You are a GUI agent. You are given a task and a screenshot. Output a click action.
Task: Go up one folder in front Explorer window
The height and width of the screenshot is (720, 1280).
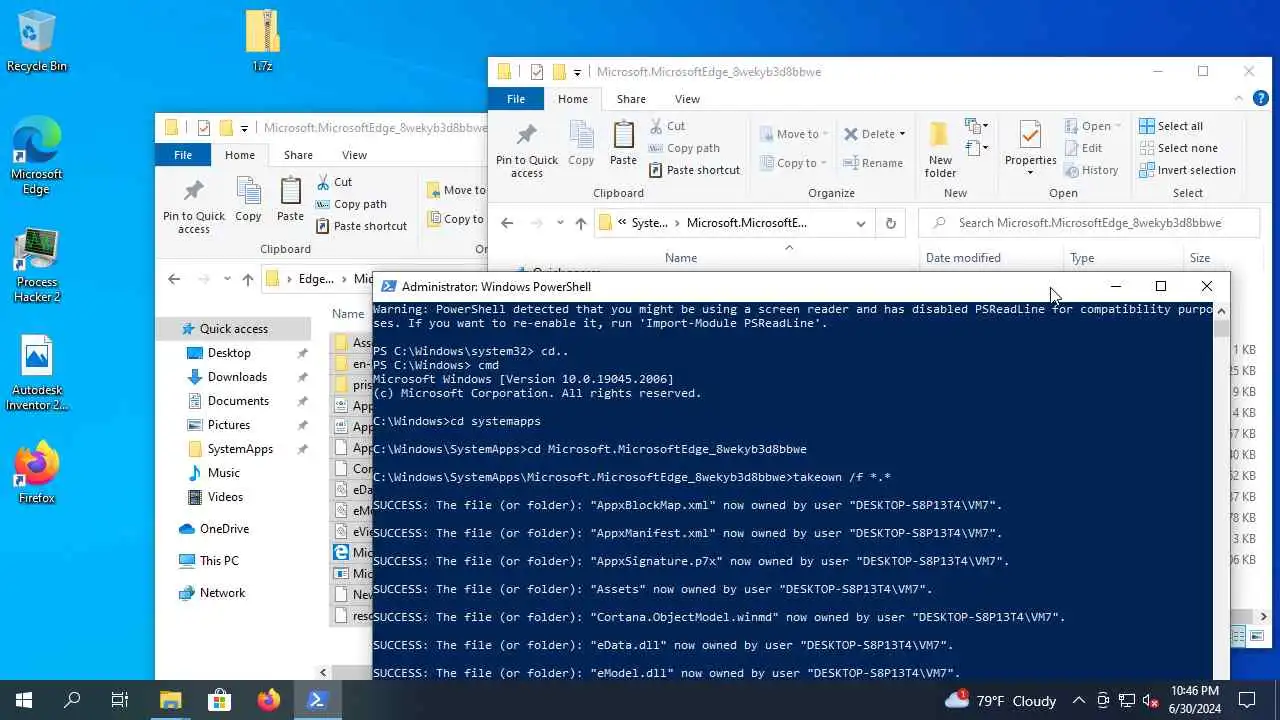(581, 223)
